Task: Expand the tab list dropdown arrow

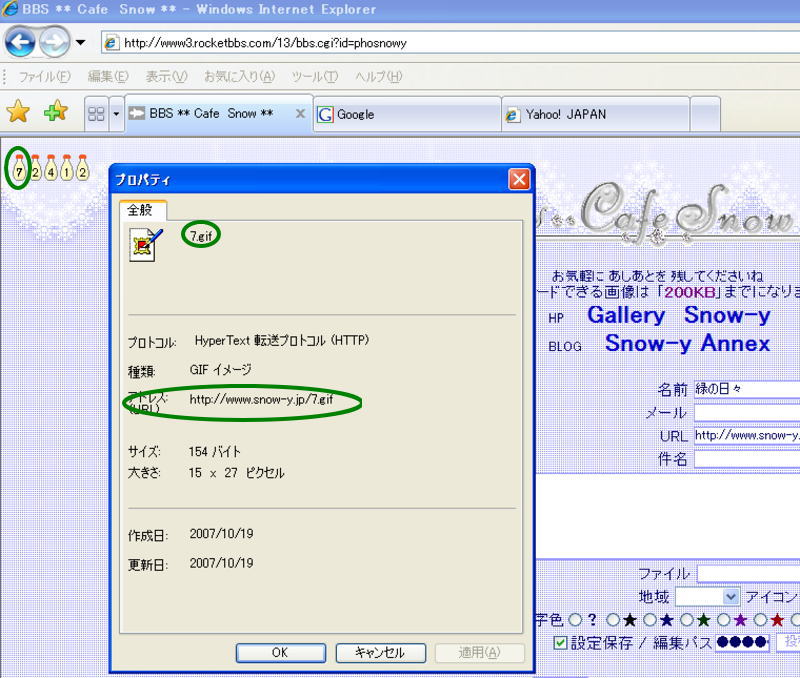Action: pyautogui.click(x=116, y=114)
